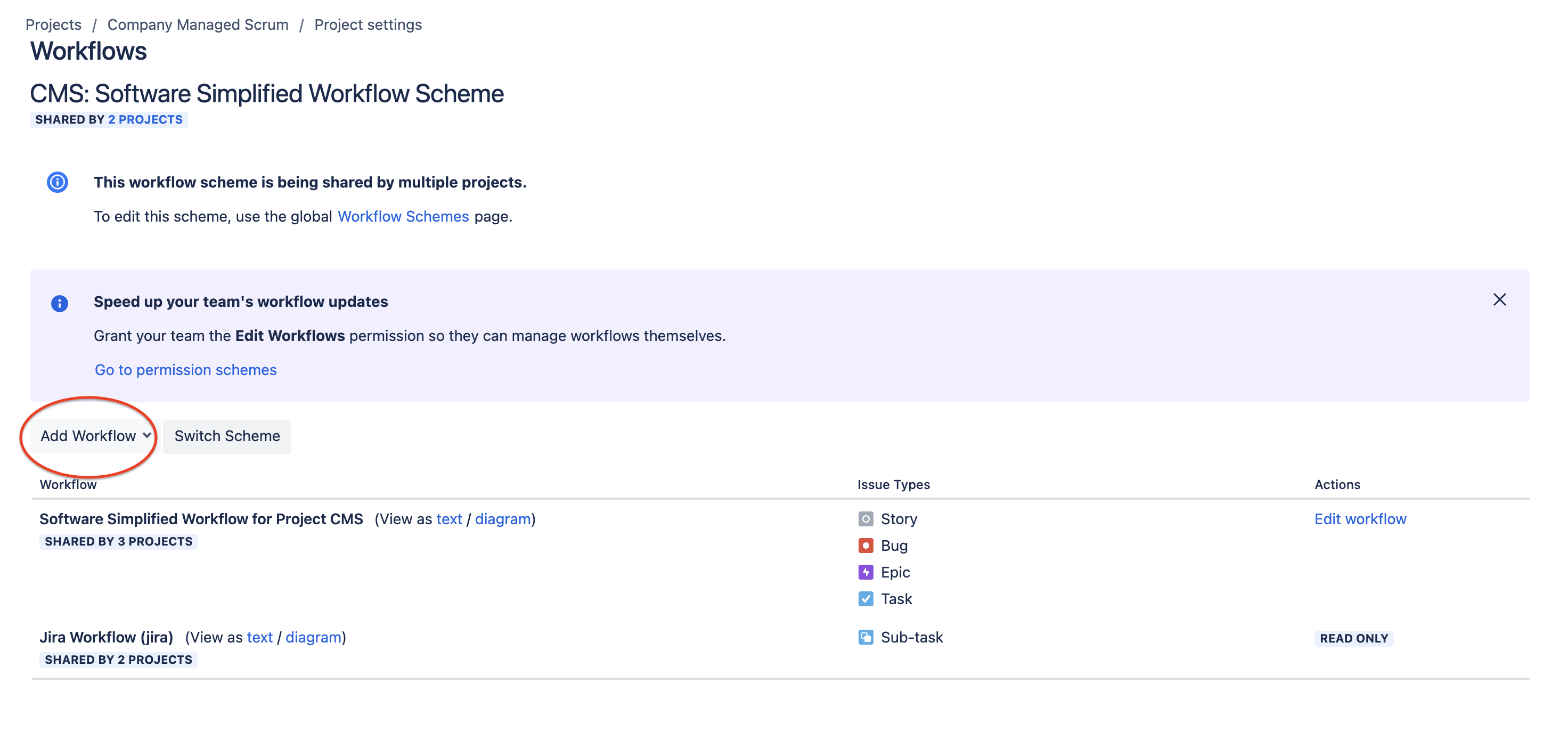Click the red Bug issue type icon
The width and height of the screenshot is (1568, 732).
tap(865, 546)
